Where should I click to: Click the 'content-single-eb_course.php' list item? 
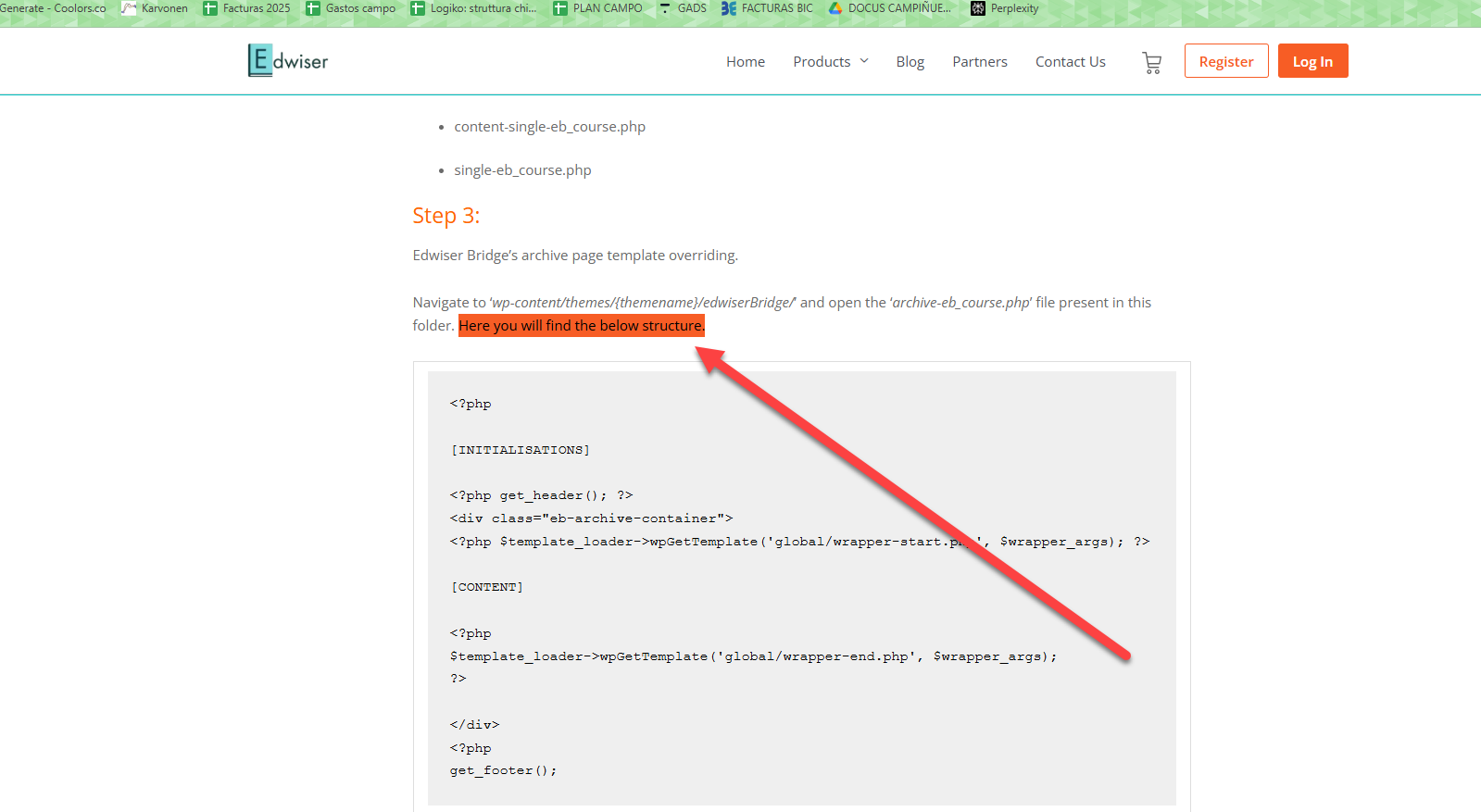[550, 127]
